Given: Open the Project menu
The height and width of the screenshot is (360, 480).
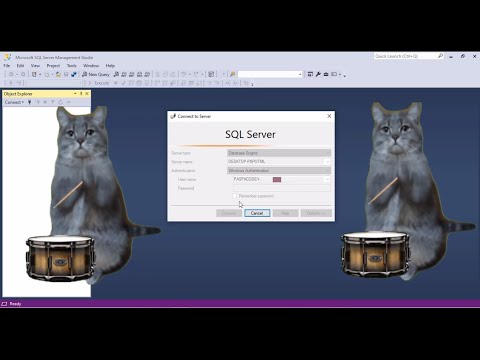Looking at the screenshot, I should pyautogui.click(x=53, y=66).
